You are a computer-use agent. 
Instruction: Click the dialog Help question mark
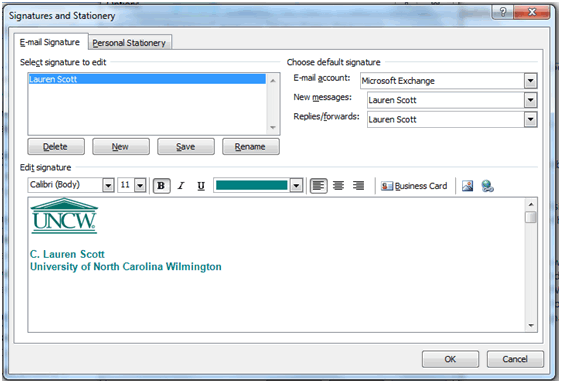(503, 13)
